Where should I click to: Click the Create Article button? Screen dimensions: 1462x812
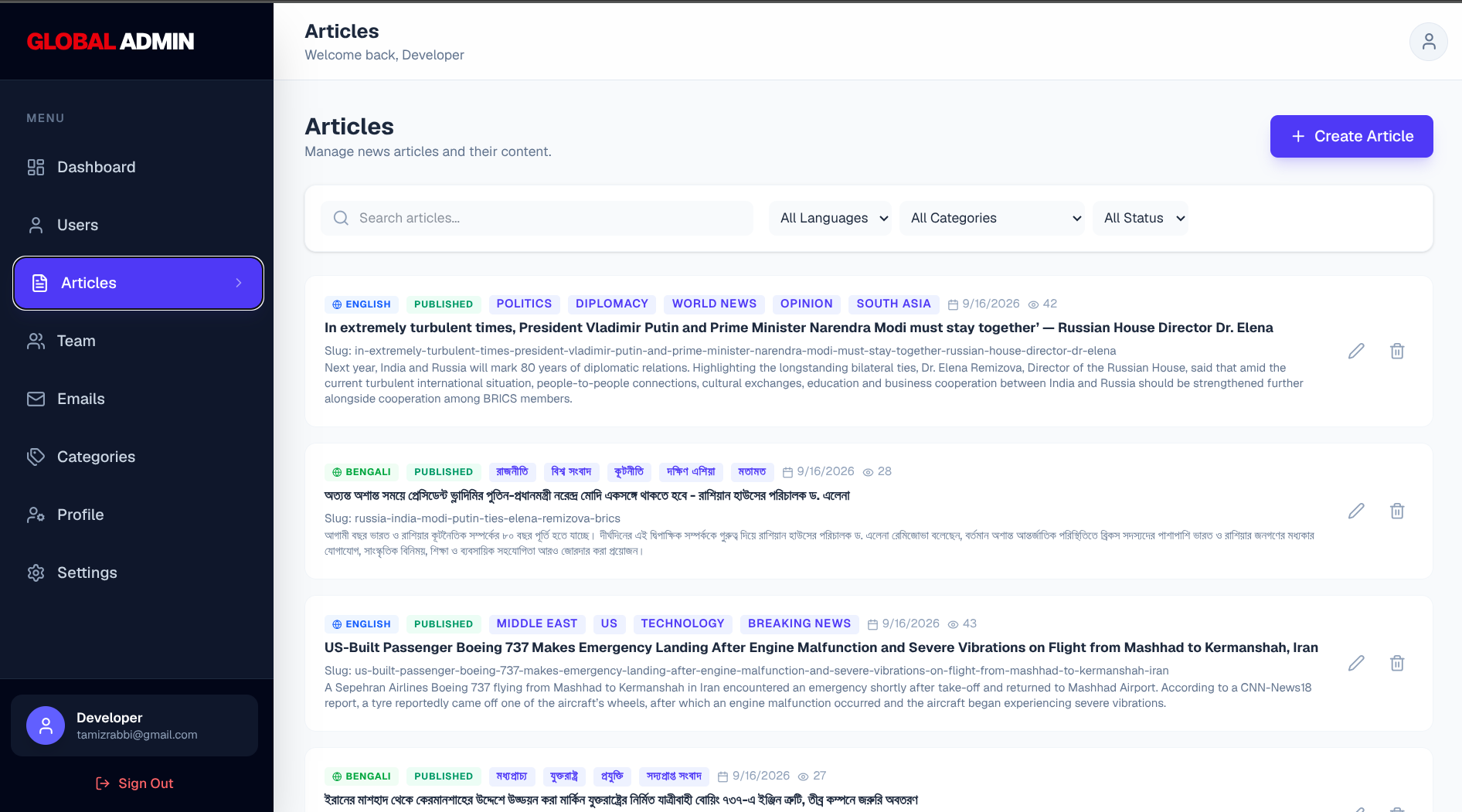coord(1351,136)
